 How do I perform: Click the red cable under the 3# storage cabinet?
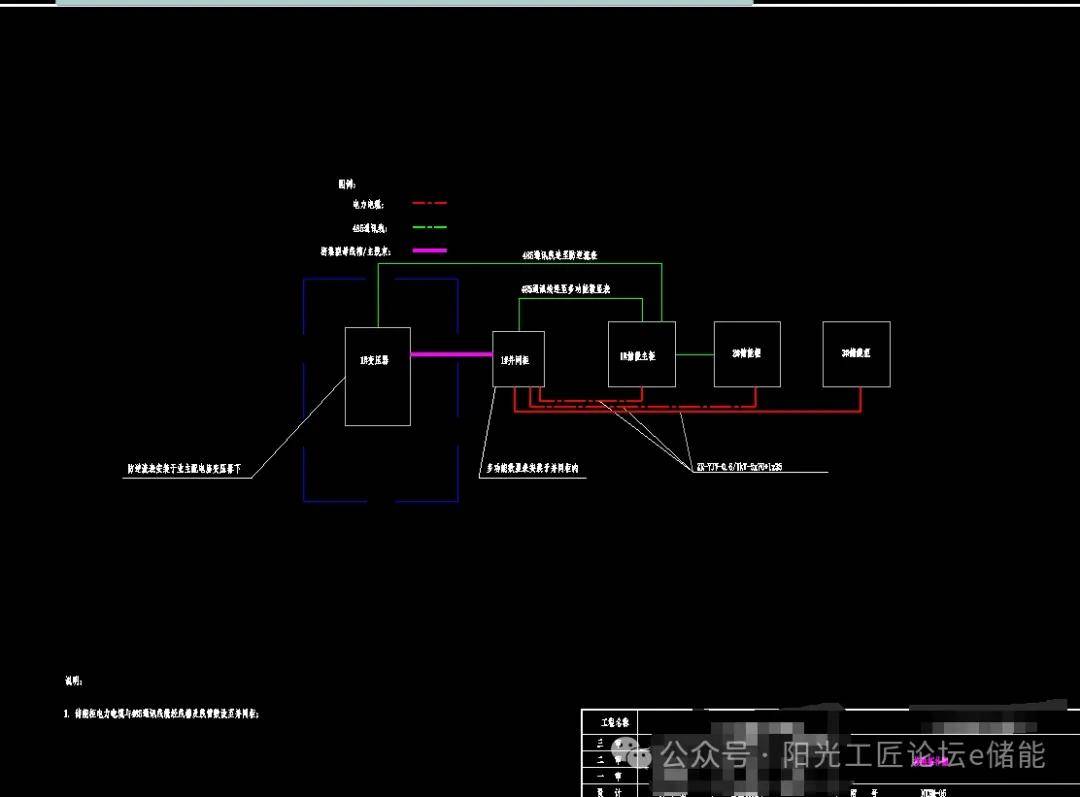[860, 400]
